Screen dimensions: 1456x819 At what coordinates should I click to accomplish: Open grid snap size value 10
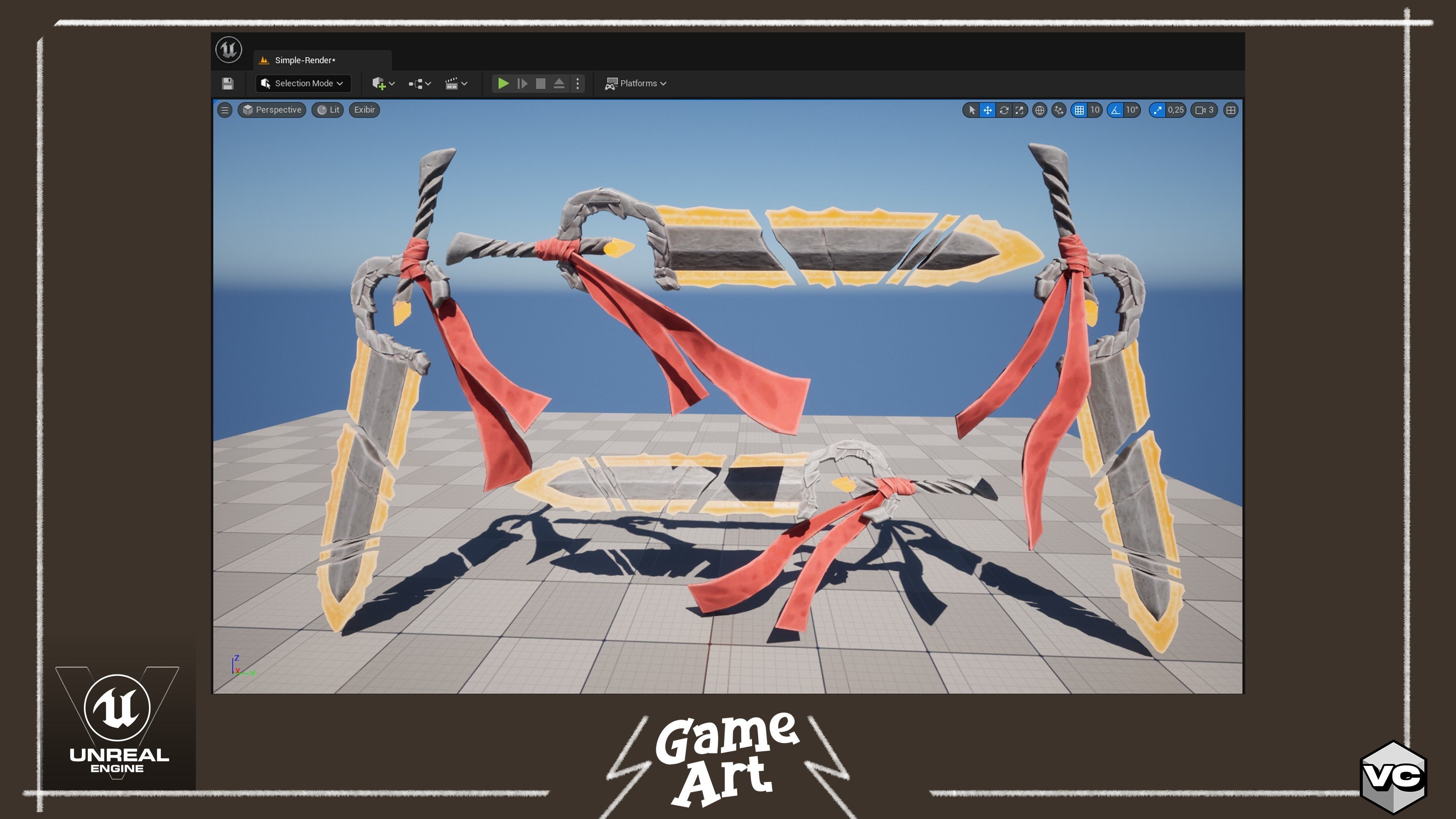tap(1095, 110)
